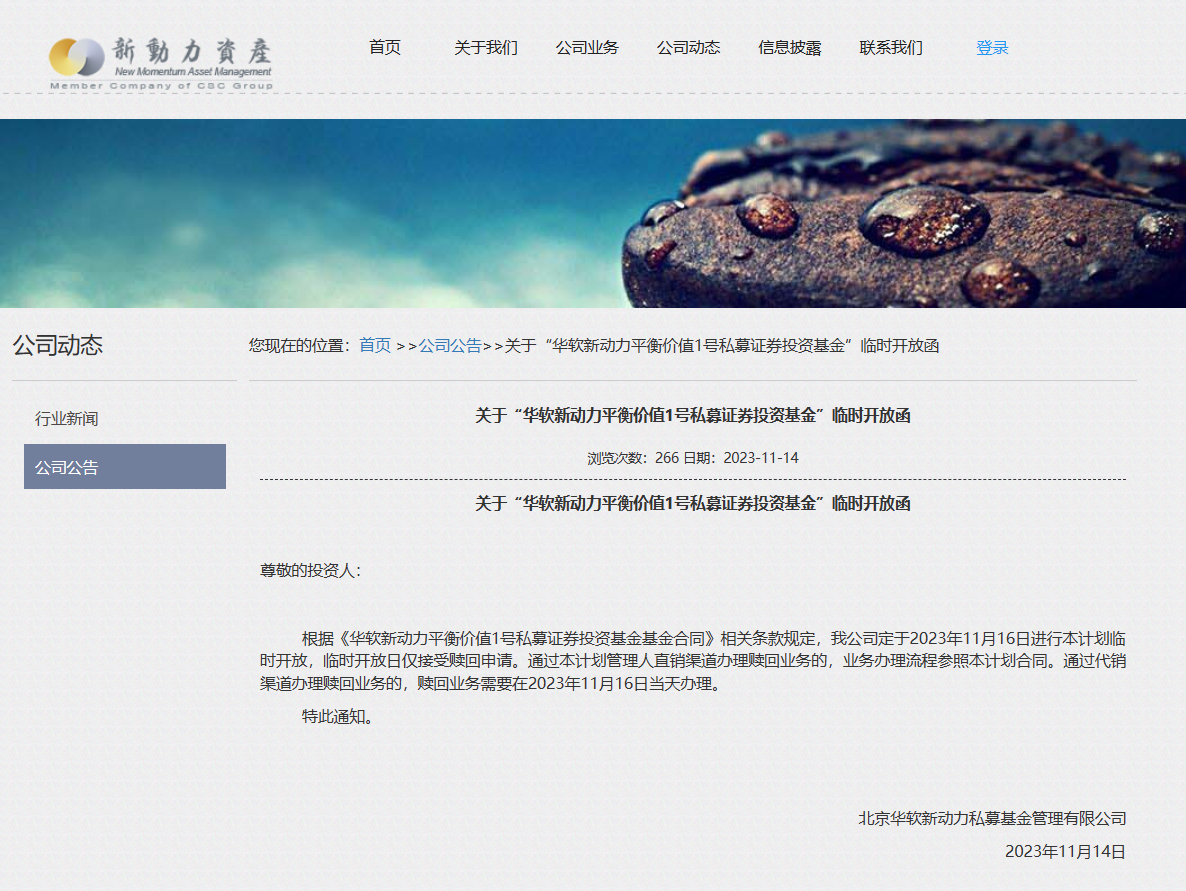This screenshot has width=1186, height=891.
Task: Click the 尊敬的投资人 salutation line
Action: 310,570
